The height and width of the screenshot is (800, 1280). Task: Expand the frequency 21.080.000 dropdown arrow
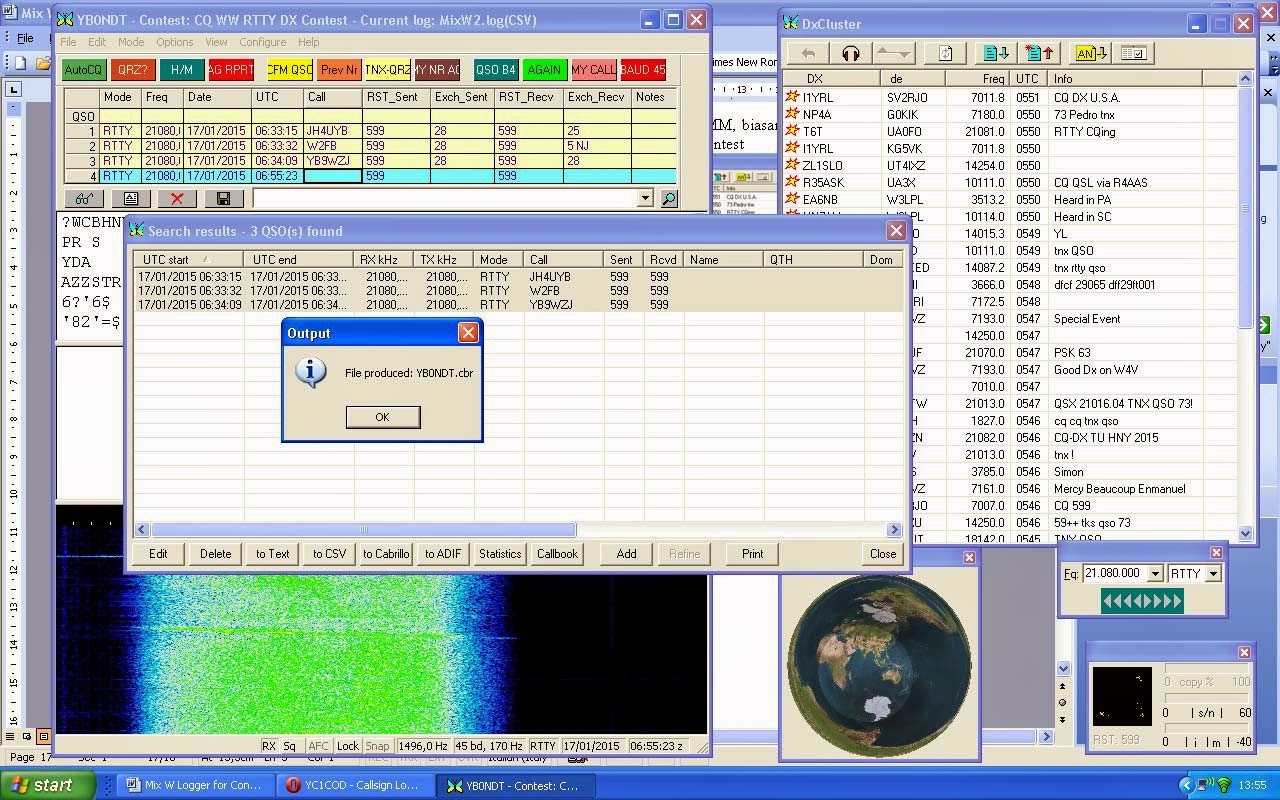point(1155,574)
